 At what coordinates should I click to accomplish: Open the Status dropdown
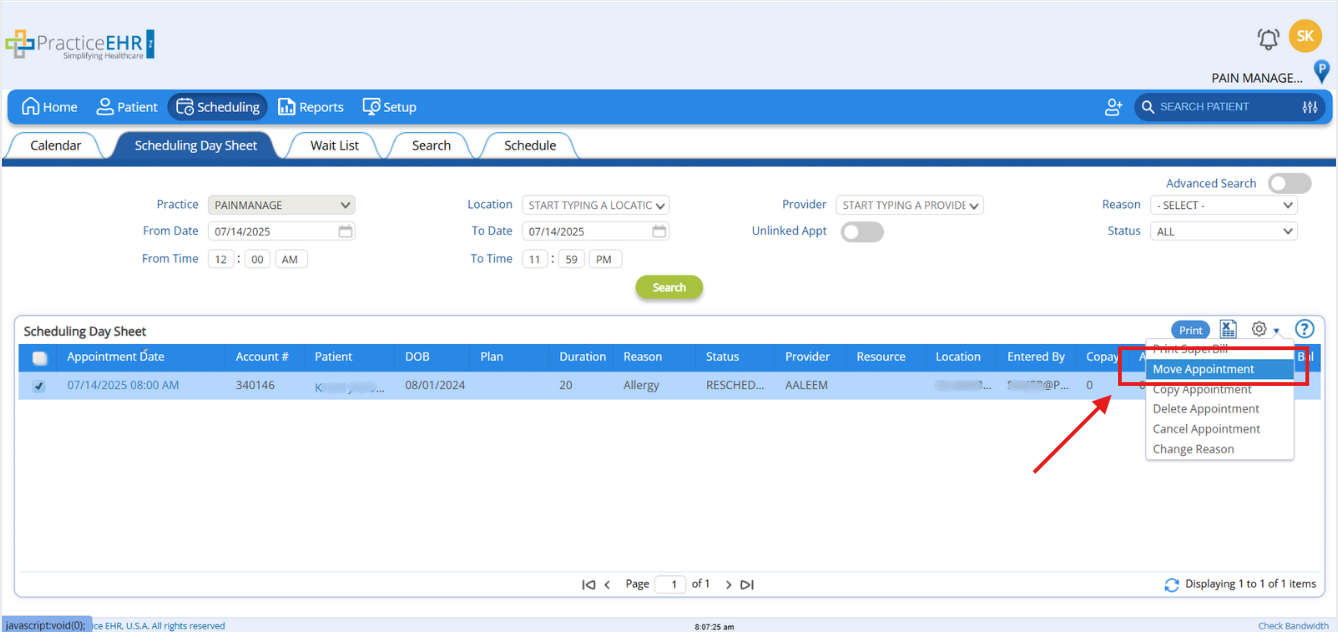(x=1224, y=231)
